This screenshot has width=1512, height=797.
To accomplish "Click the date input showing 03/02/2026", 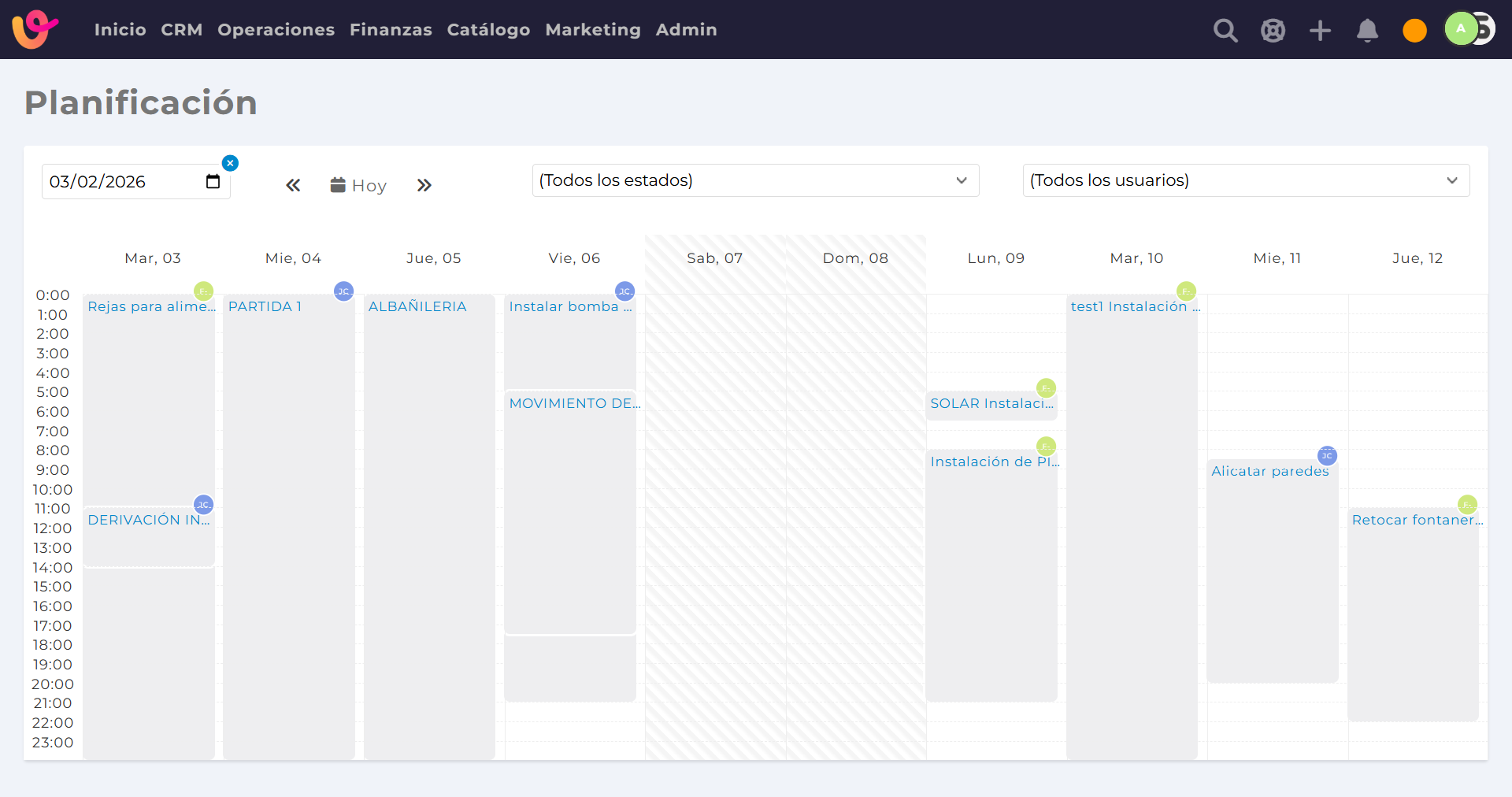I will coord(135,182).
